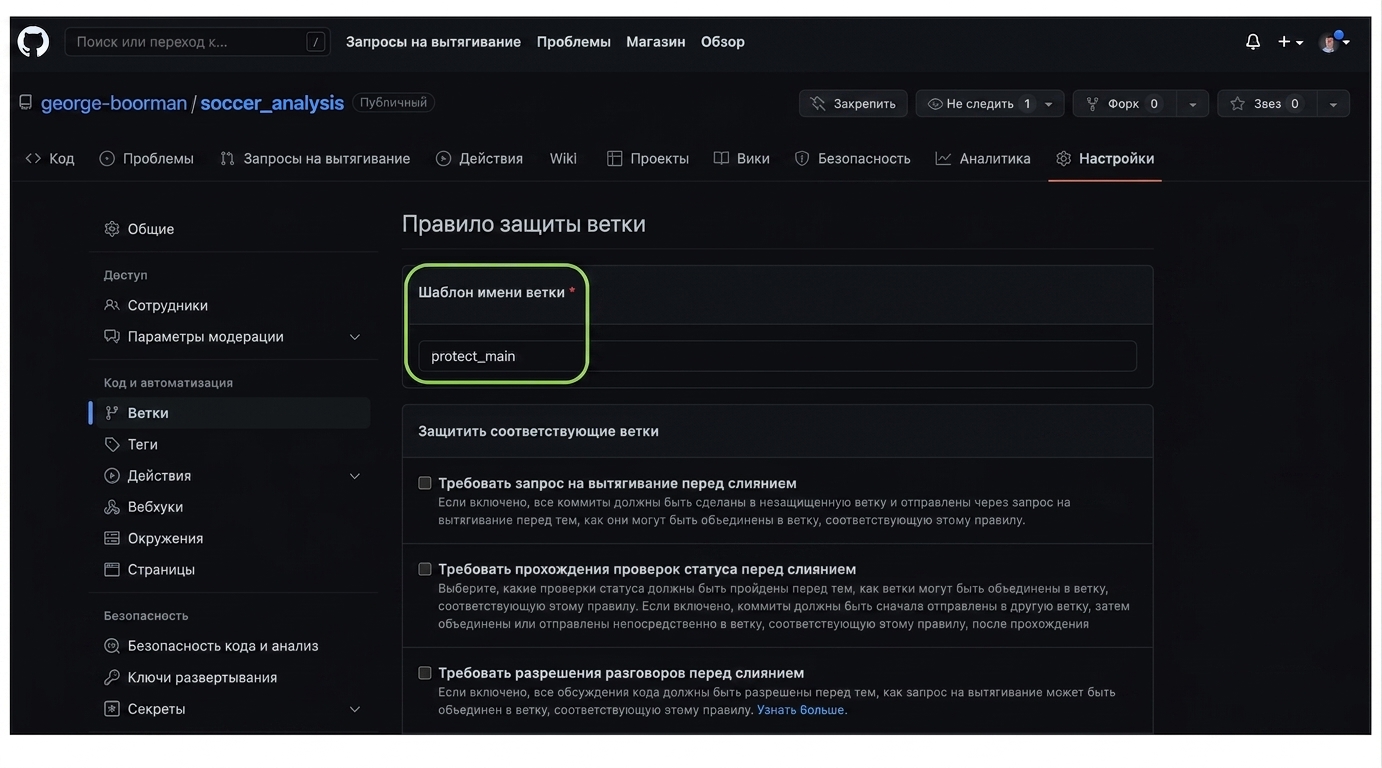
Task: Click the Звез star button
Action: [x=1267, y=104]
